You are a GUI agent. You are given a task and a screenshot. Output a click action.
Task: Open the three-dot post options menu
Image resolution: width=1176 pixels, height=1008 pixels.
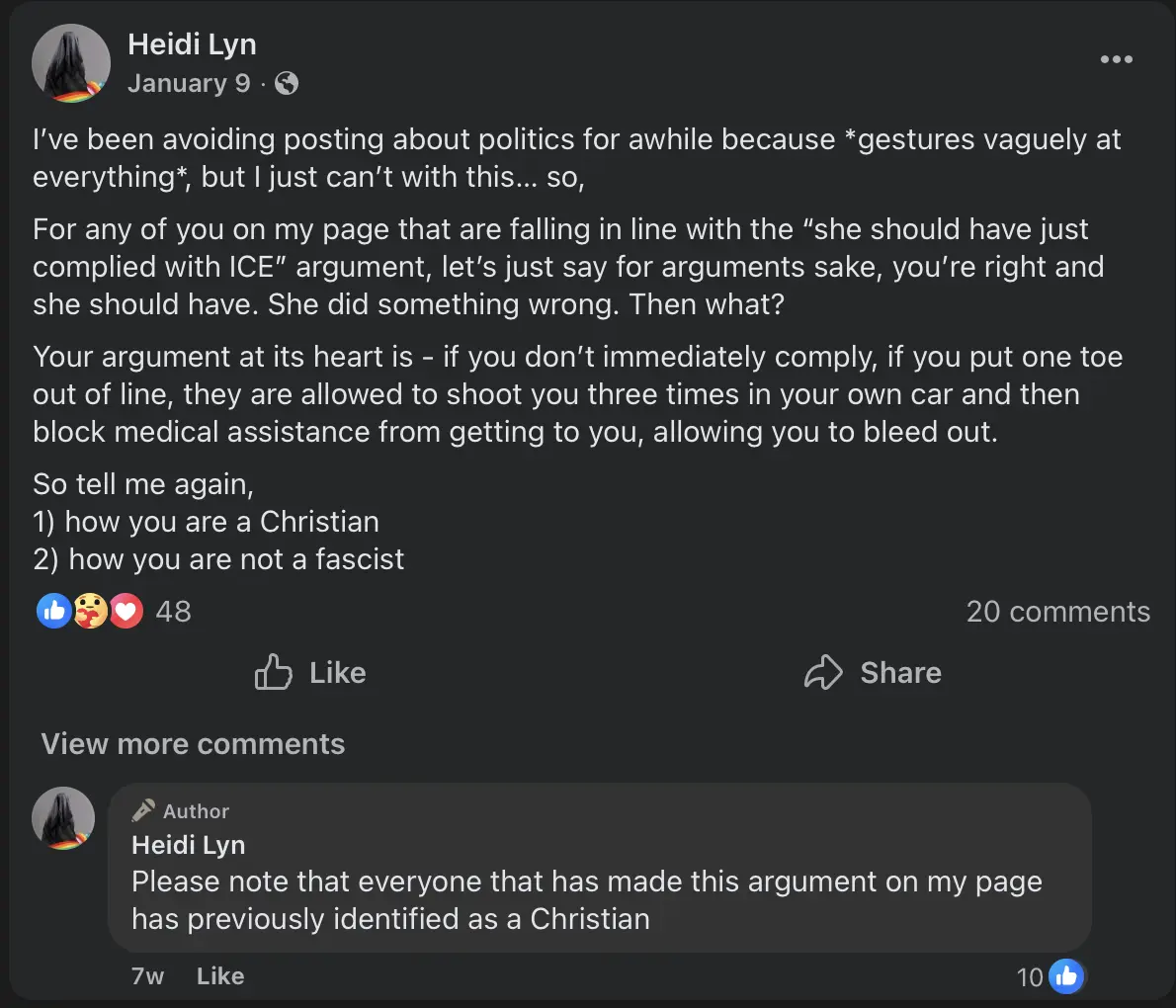1116,59
